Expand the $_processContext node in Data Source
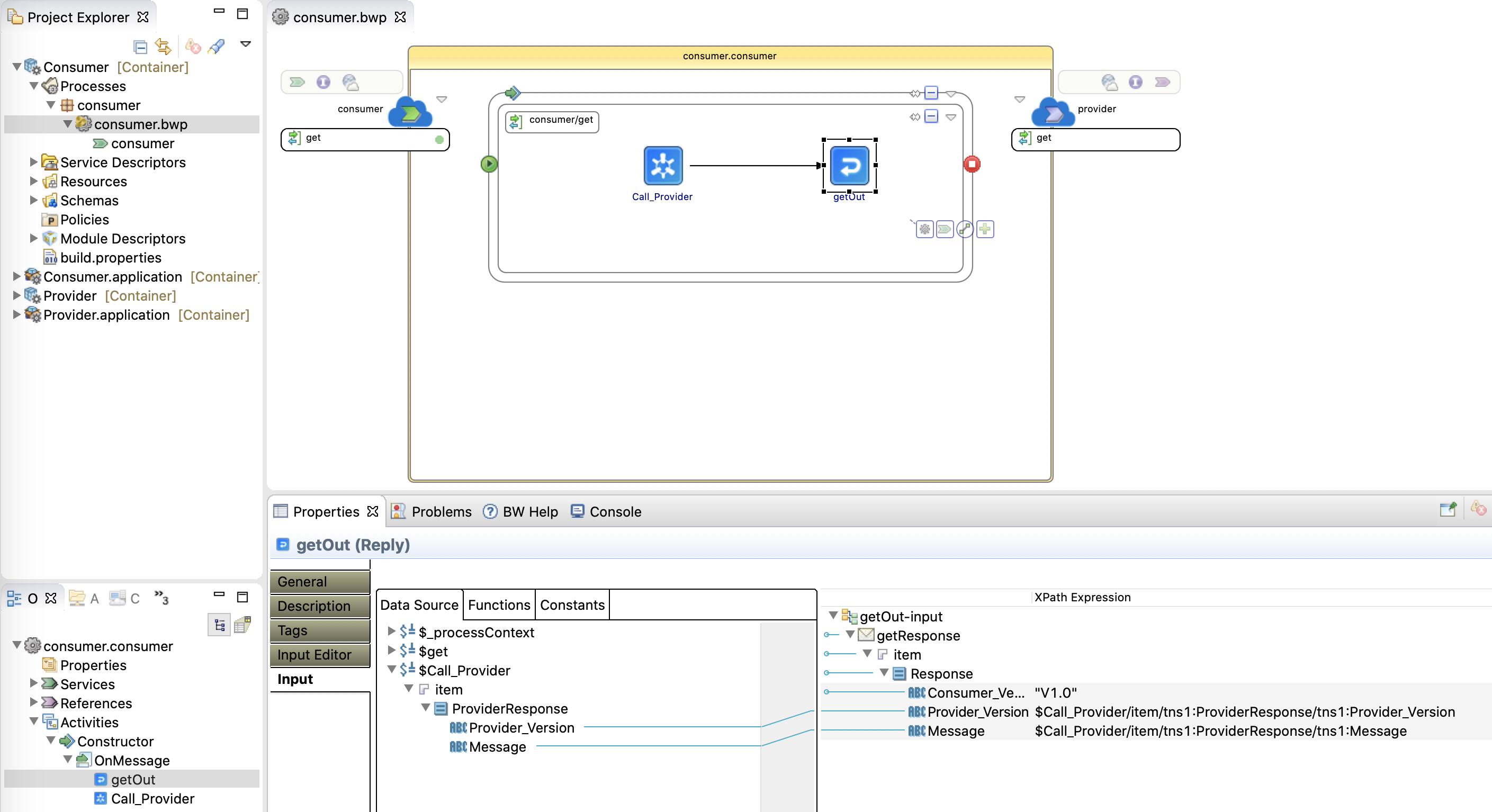This screenshot has width=1492, height=812. click(389, 631)
